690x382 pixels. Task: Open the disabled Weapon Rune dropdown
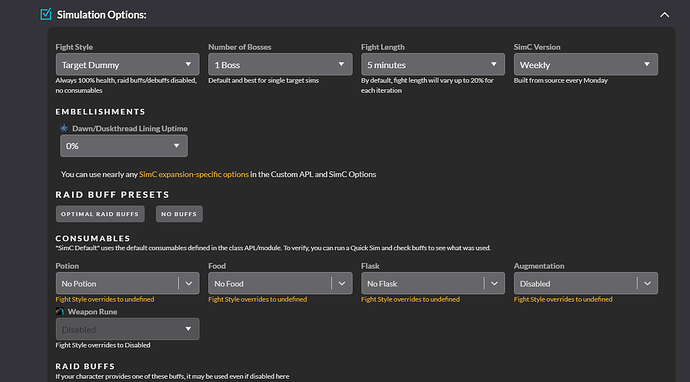[128, 329]
